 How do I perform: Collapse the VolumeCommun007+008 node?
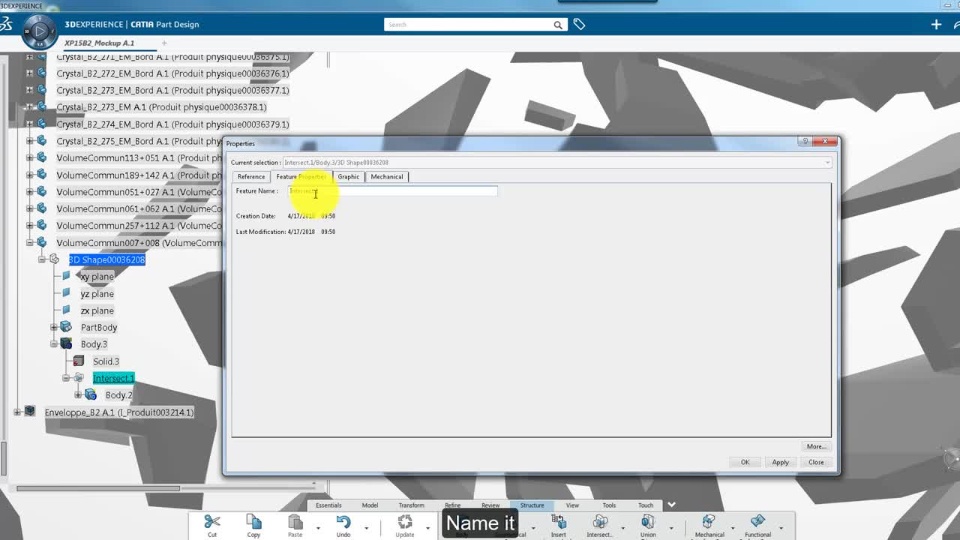pyautogui.click(x=29, y=242)
